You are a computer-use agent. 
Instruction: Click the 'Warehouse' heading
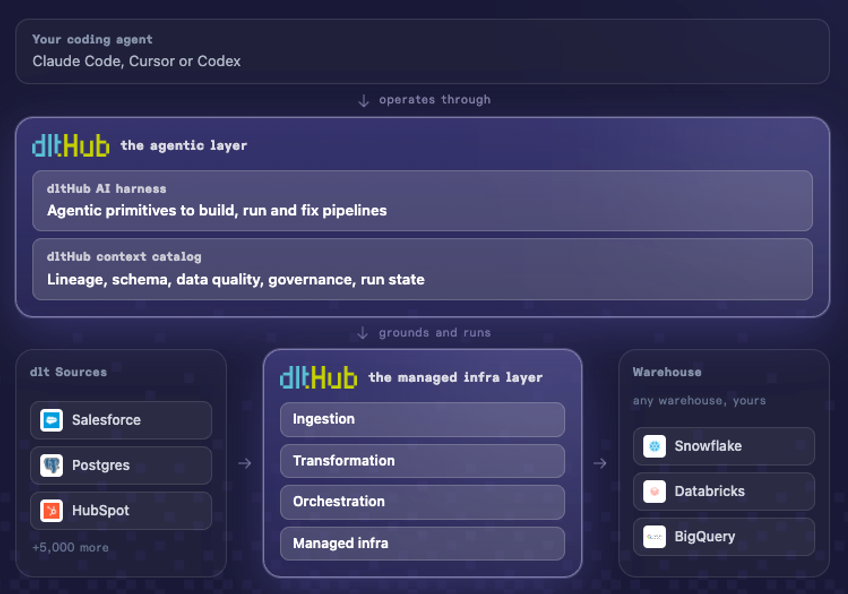(667, 372)
